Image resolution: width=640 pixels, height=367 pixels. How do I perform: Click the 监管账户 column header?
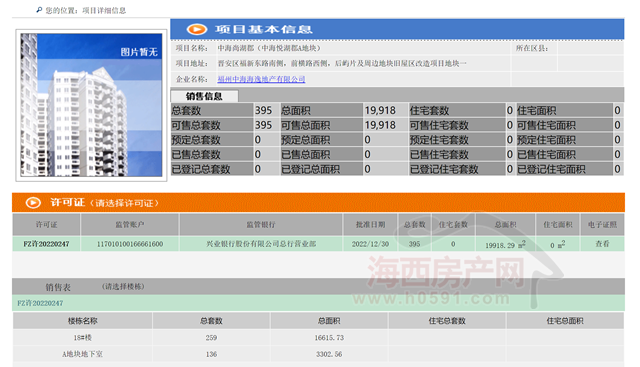129,225
